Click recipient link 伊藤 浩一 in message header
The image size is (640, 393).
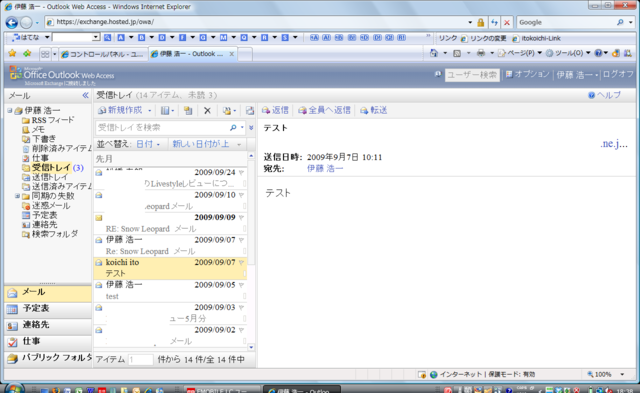click(325, 169)
